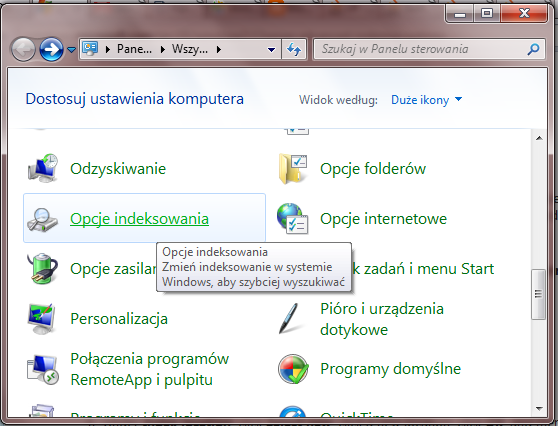Open the Duże ikony view dropdown
Image resolution: width=558 pixels, height=426 pixels.
coord(426,100)
